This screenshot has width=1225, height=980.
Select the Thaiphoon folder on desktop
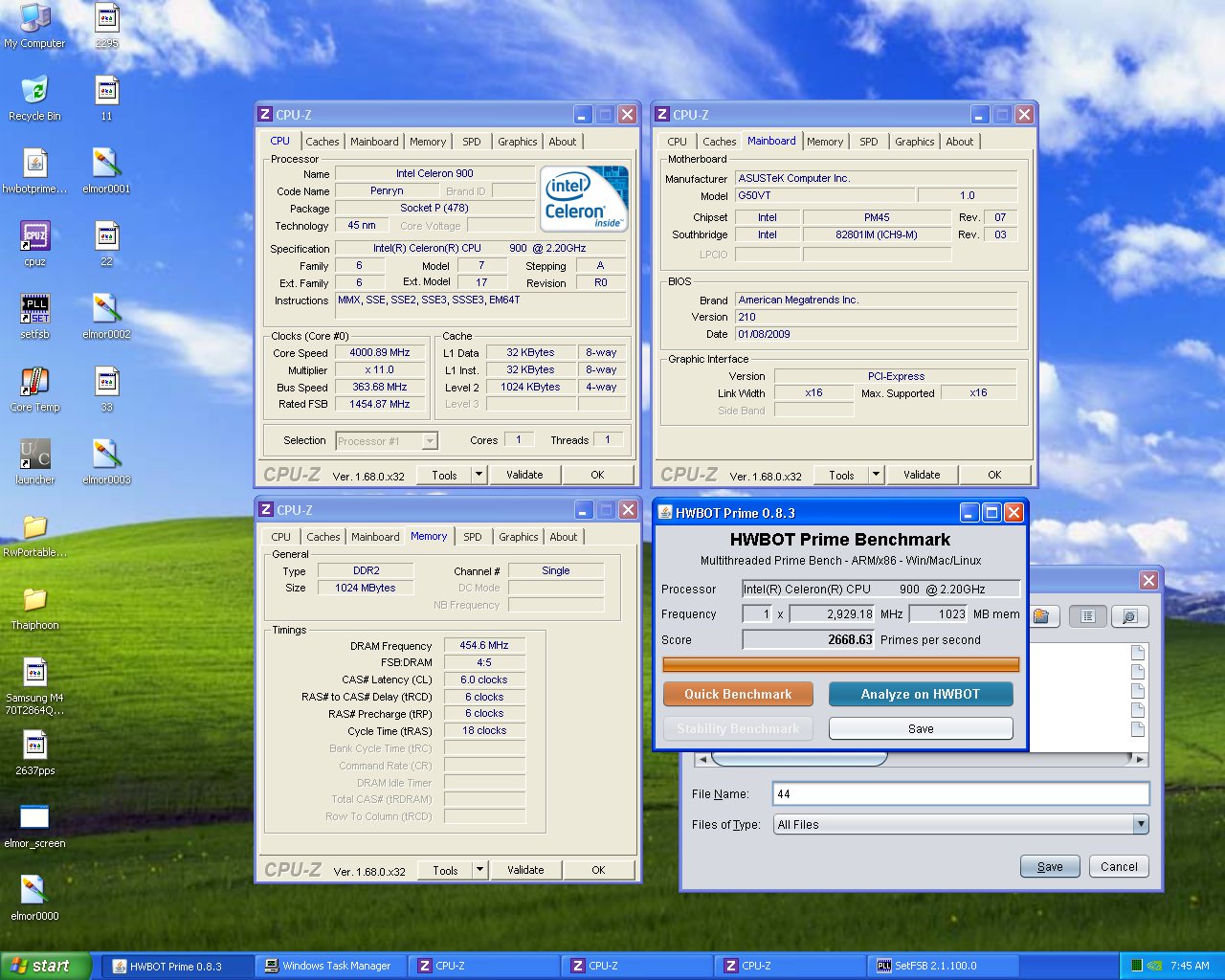tap(34, 600)
